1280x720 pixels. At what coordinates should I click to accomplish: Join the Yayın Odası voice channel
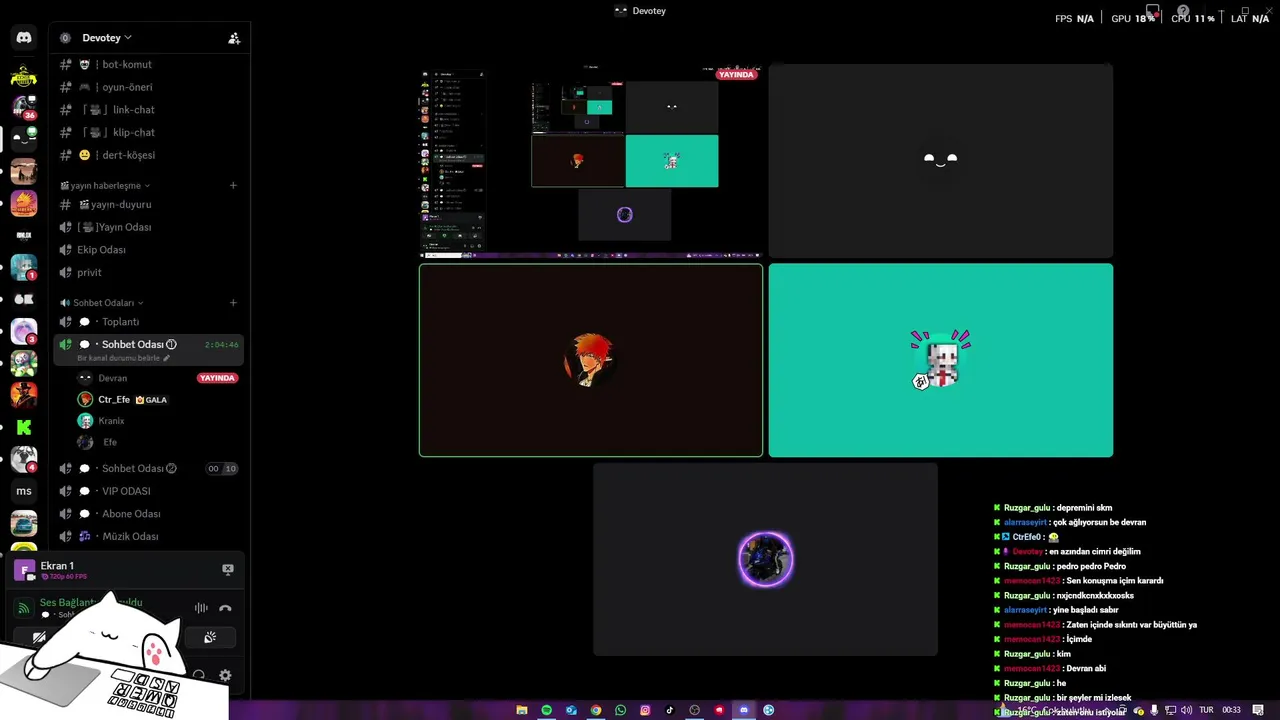coord(149,227)
